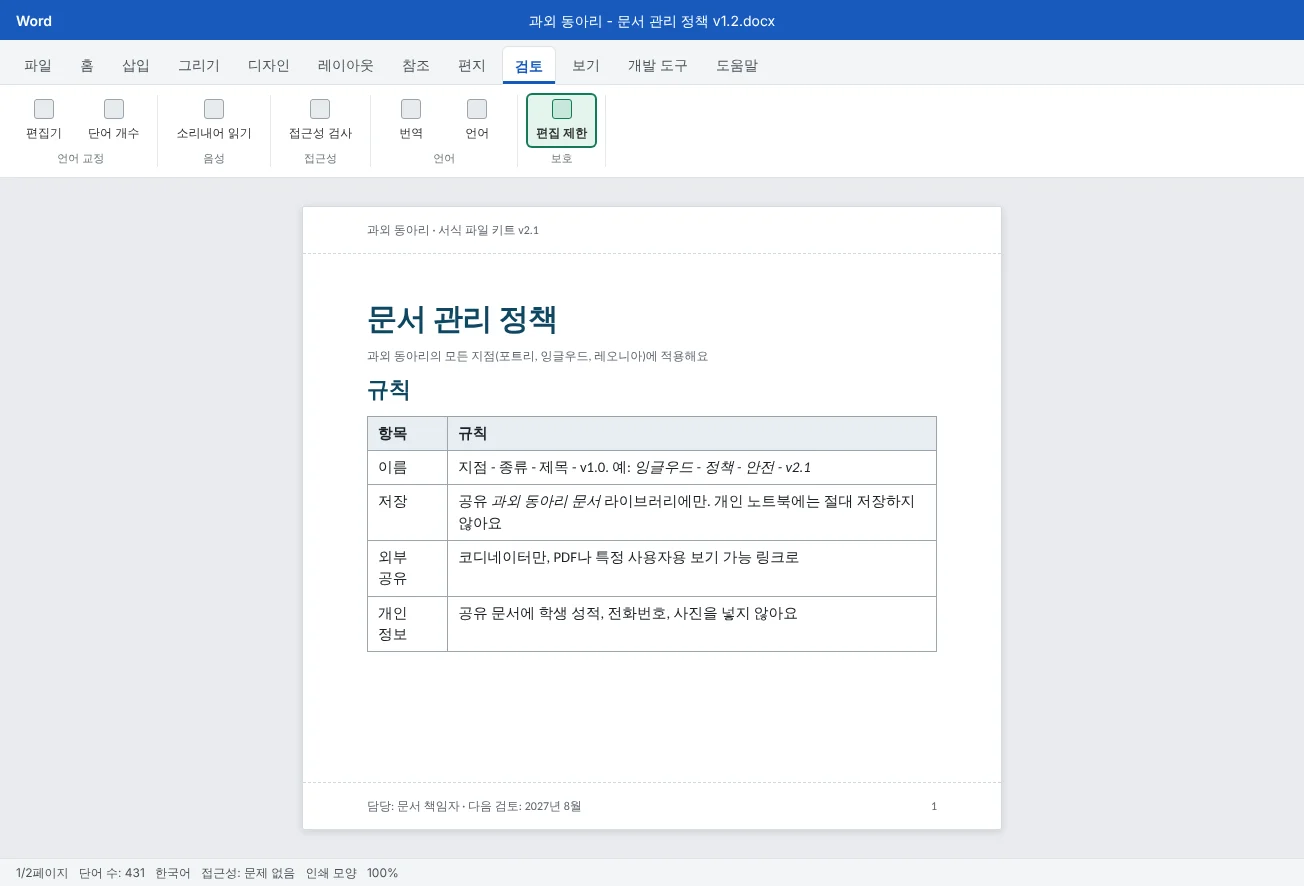This screenshot has height=886, width=1304.
Task: Click the 언어 language icon
Action: (x=477, y=109)
